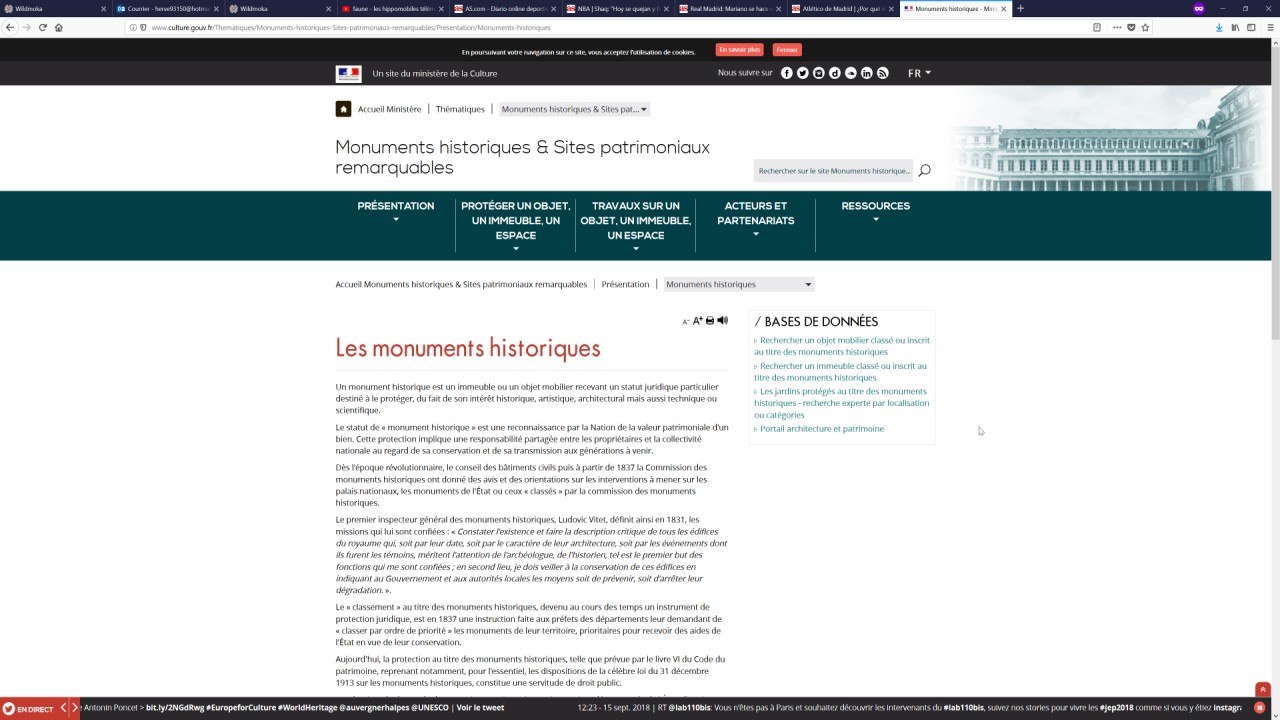Switch to the Atlético de Madrid tab

point(842,8)
